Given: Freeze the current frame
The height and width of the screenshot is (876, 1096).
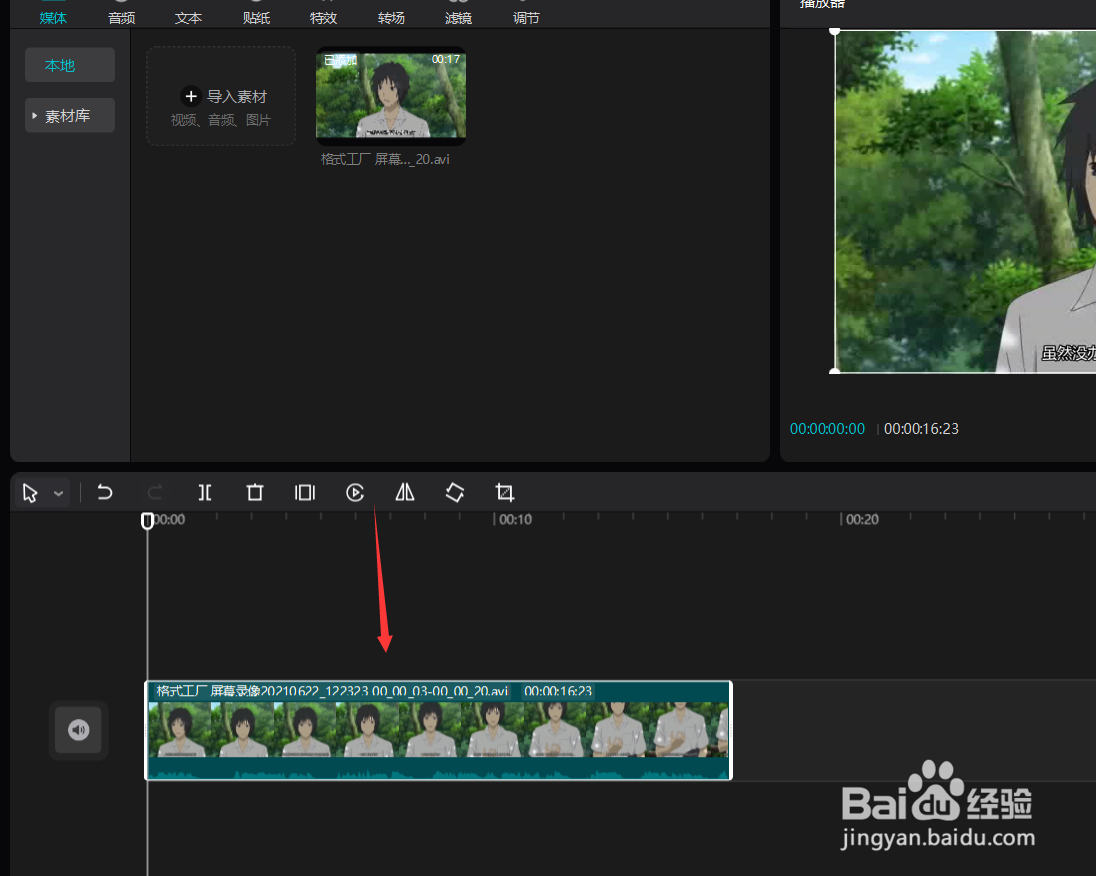Looking at the screenshot, I should point(305,492).
